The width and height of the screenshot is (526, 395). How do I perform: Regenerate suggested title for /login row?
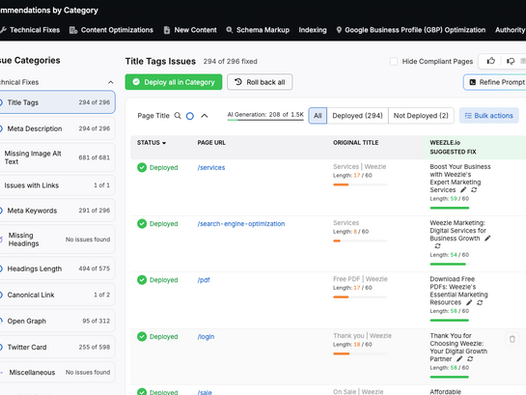(470, 359)
